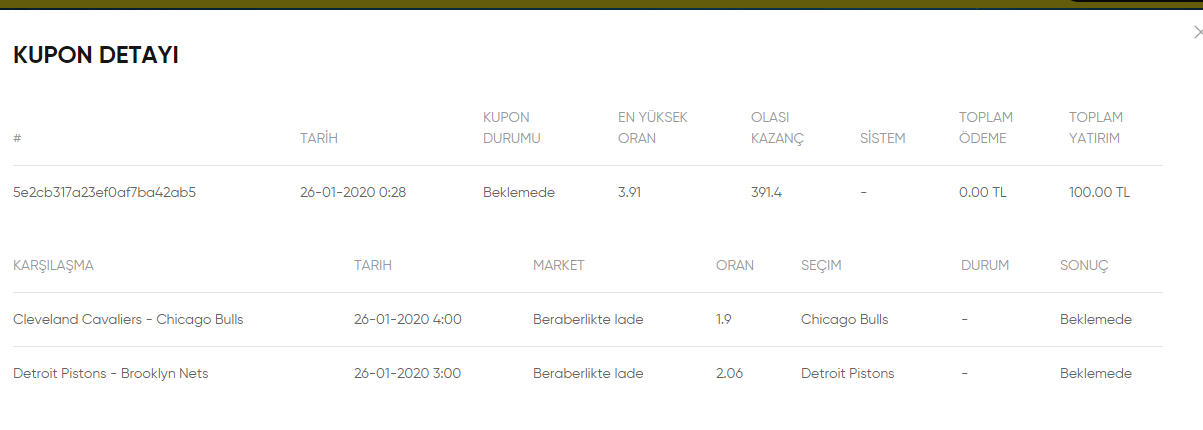1203x430 pixels.
Task: Click the Market column header
Action: (558, 265)
